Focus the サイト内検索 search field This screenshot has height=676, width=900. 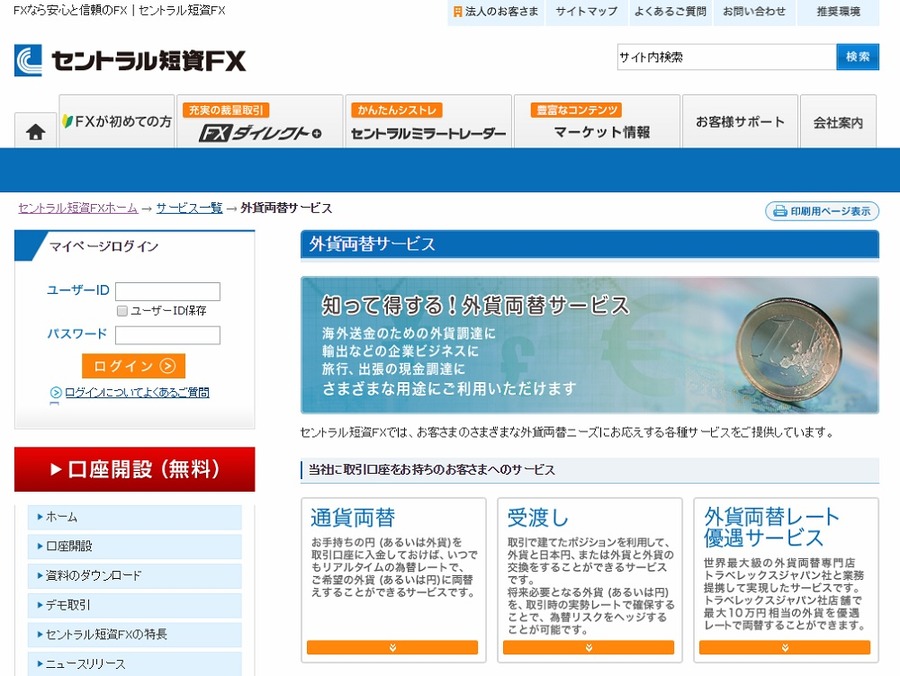(x=727, y=57)
